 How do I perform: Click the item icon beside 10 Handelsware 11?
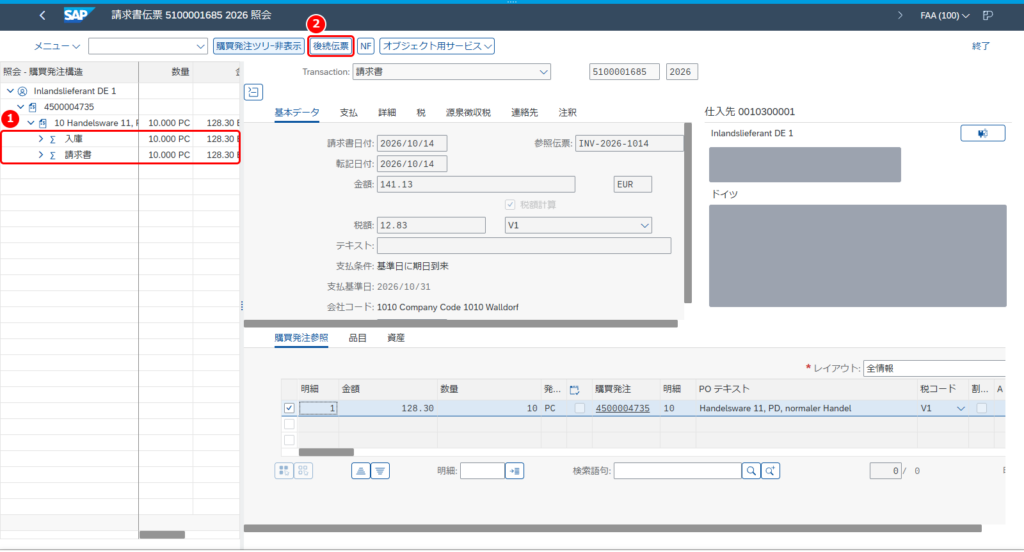coord(42,123)
